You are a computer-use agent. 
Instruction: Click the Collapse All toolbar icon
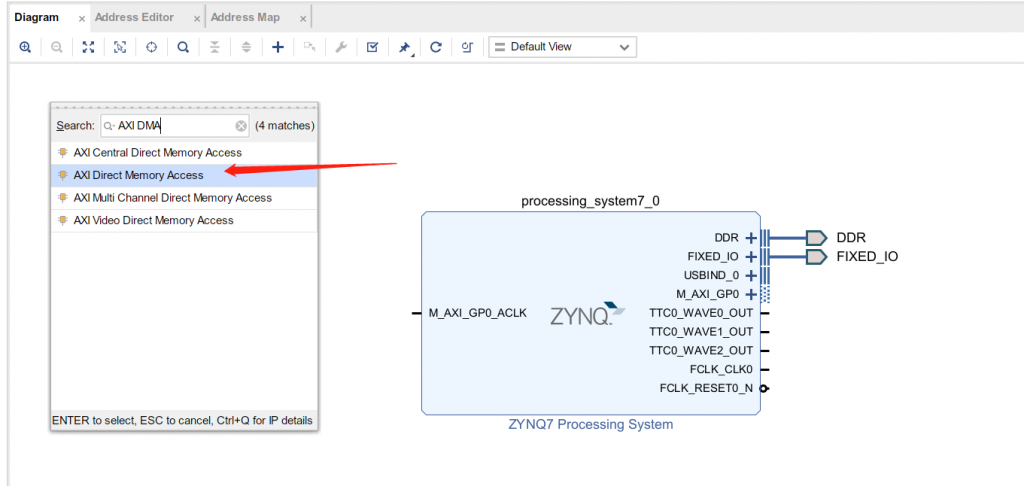click(215, 47)
